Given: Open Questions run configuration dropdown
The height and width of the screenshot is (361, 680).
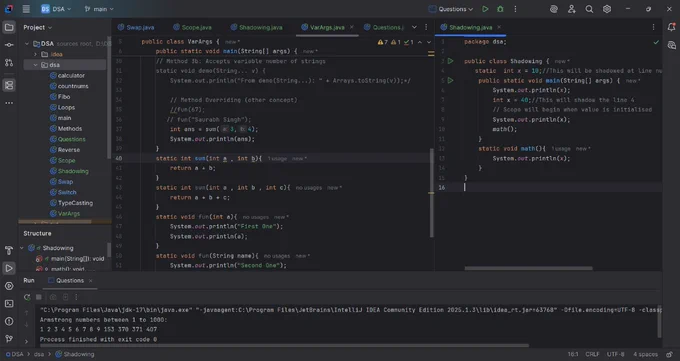Looking at the screenshot, I should point(451,9).
